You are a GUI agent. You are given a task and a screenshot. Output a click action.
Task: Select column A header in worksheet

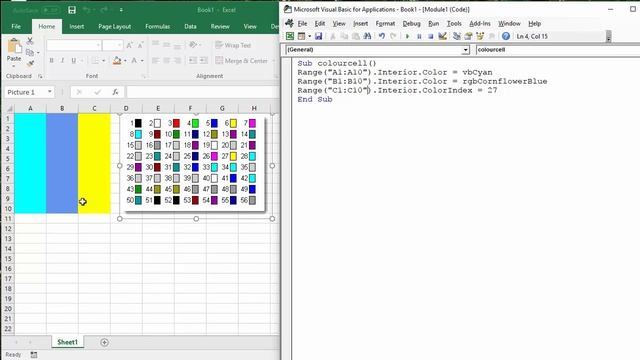(x=30, y=109)
